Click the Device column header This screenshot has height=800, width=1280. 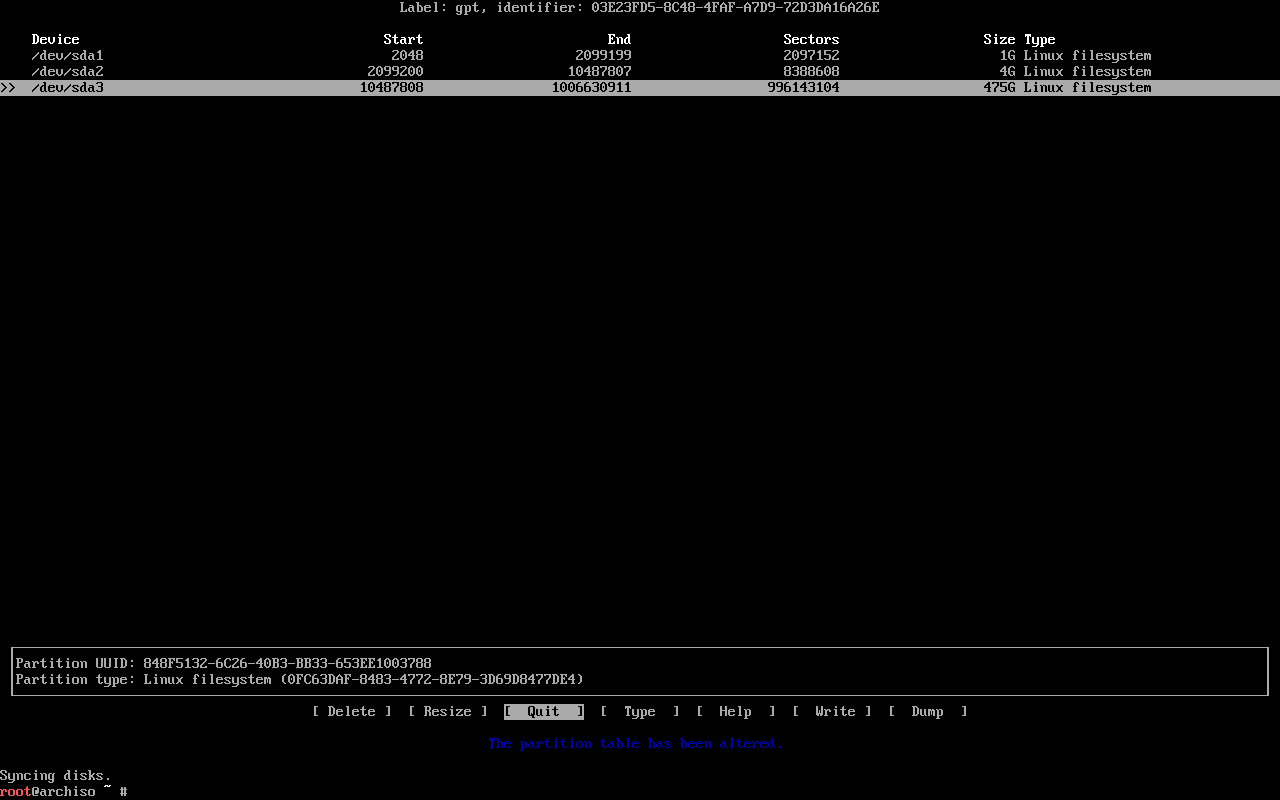[55, 39]
